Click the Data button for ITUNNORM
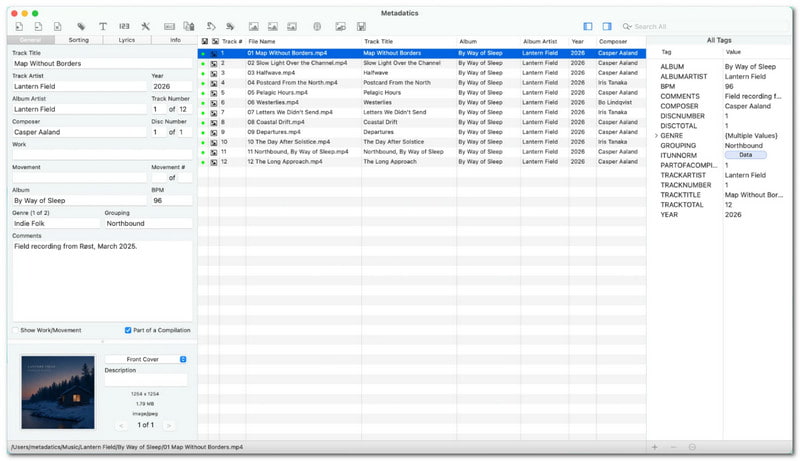800x461 pixels. click(745, 155)
